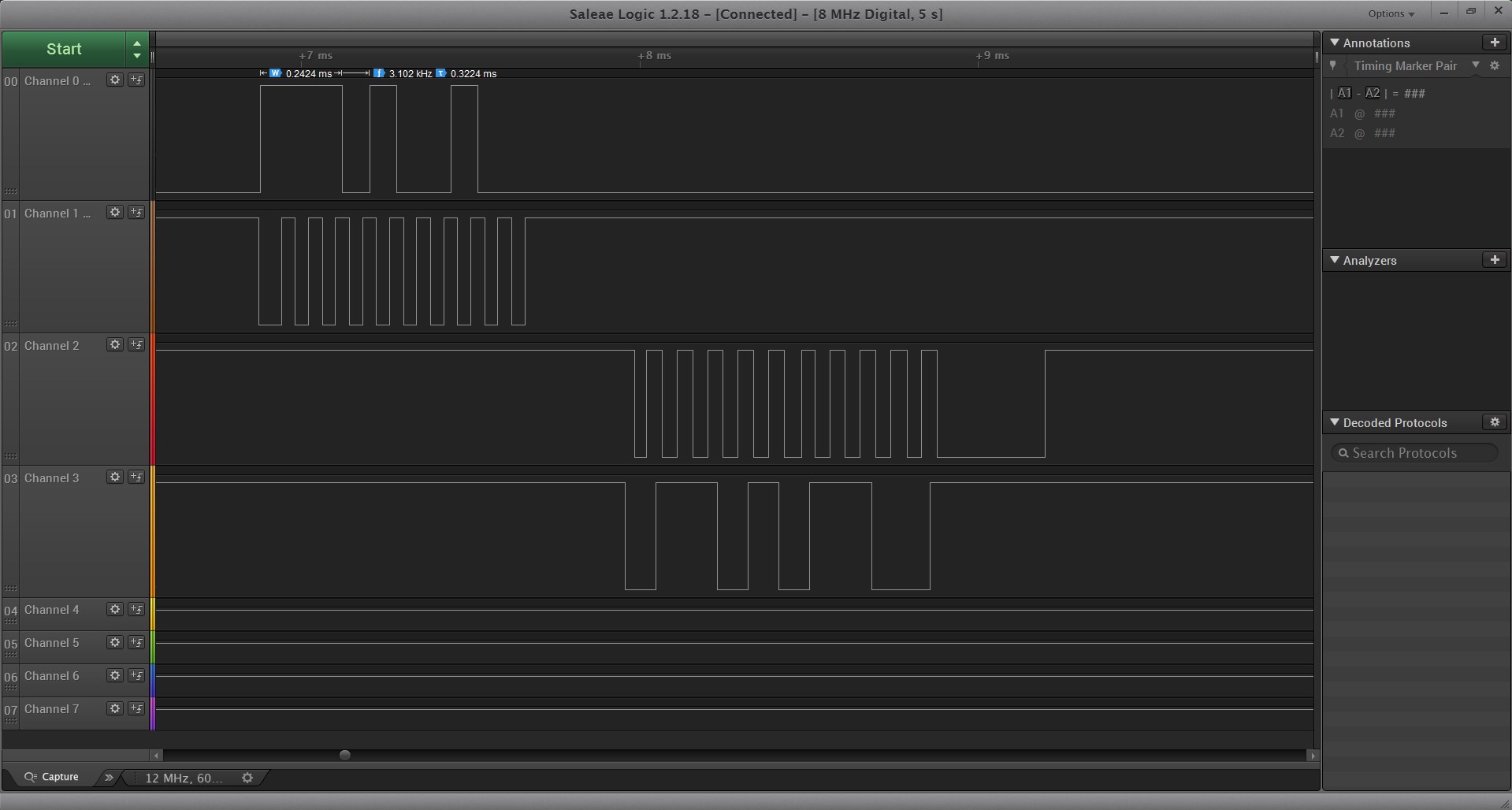Select the Channel 5 label
This screenshot has height=810, width=1512.
point(52,642)
